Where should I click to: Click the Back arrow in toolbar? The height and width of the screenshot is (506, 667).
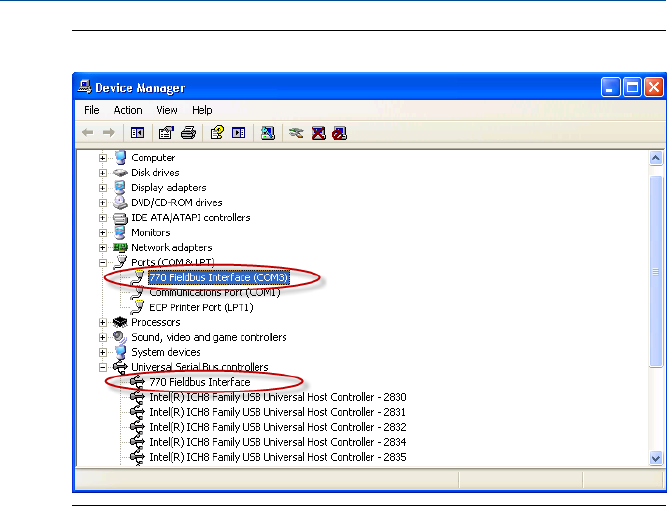coord(88,132)
